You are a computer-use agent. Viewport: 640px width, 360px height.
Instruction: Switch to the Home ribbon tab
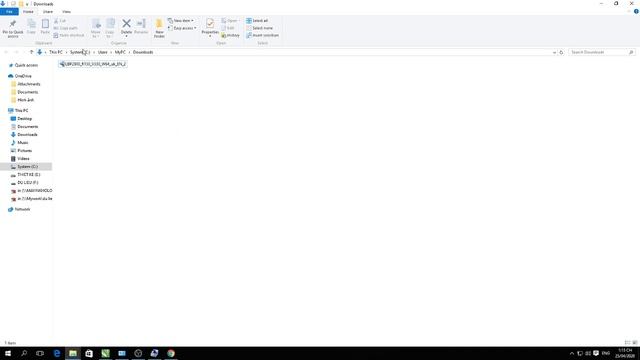pyautogui.click(x=28, y=12)
